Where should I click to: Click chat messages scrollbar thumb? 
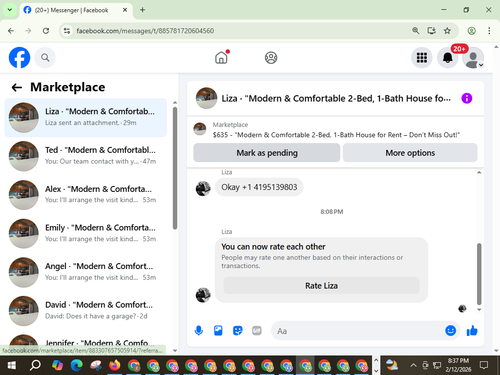pyautogui.click(x=479, y=274)
